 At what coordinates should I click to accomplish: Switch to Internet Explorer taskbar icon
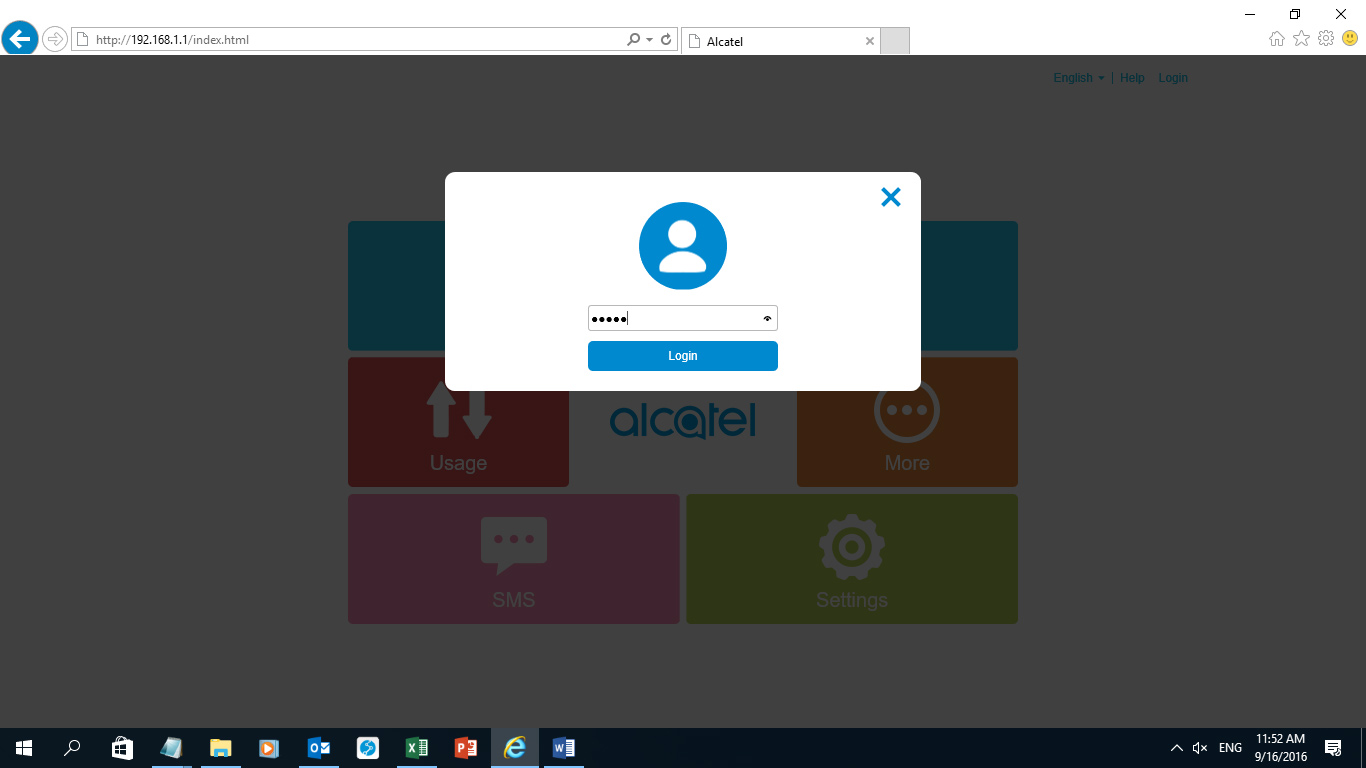(515, 748)
